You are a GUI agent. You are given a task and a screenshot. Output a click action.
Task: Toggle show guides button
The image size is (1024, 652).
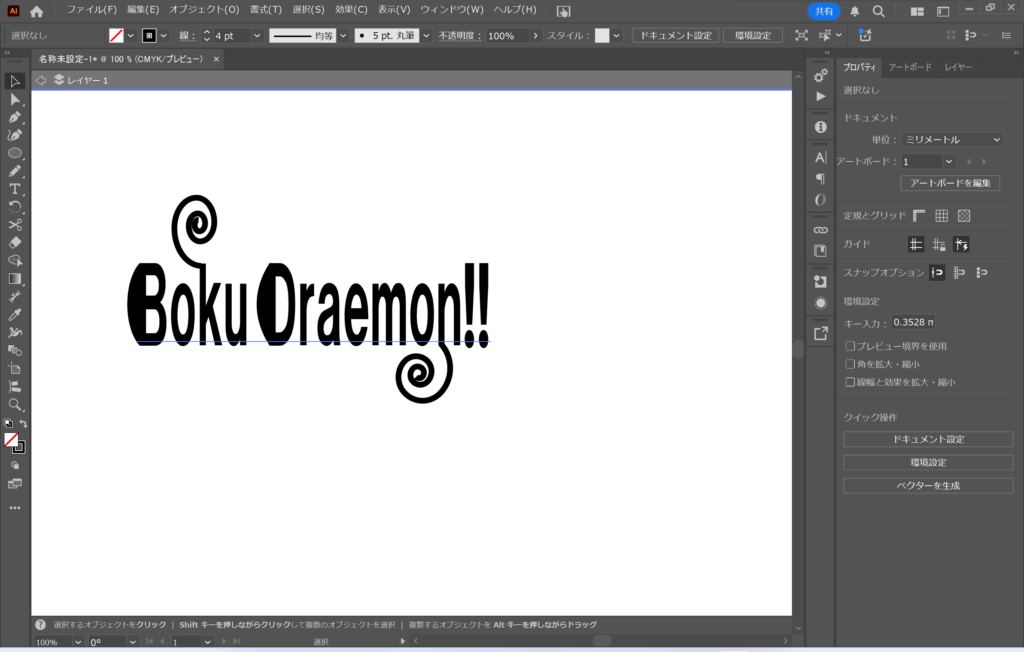(916, 244)
